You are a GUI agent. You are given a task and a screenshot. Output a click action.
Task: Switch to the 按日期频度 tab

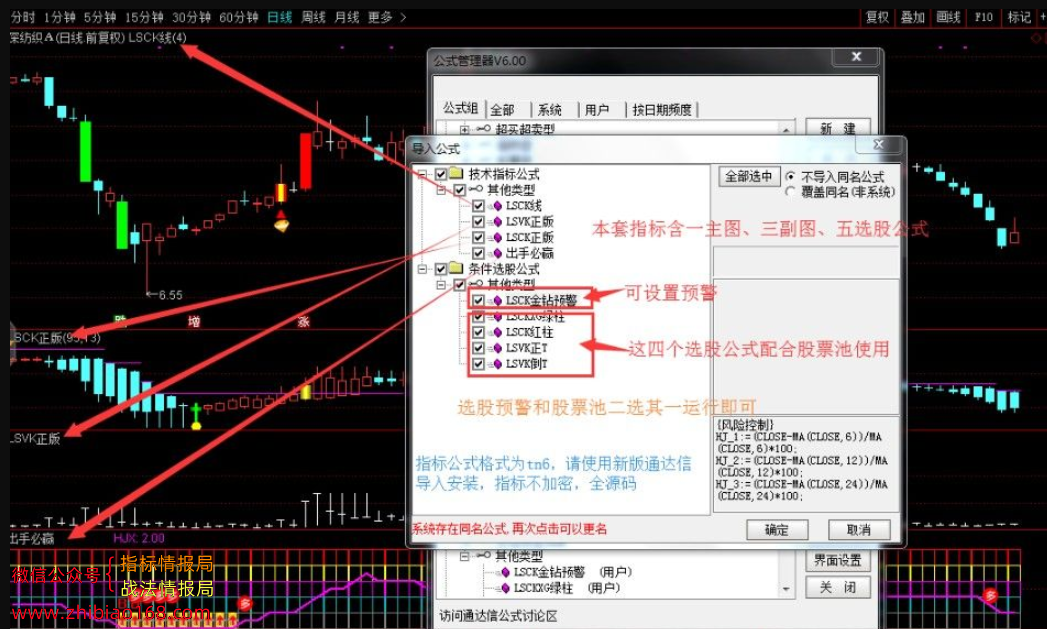tap(662, 110)
